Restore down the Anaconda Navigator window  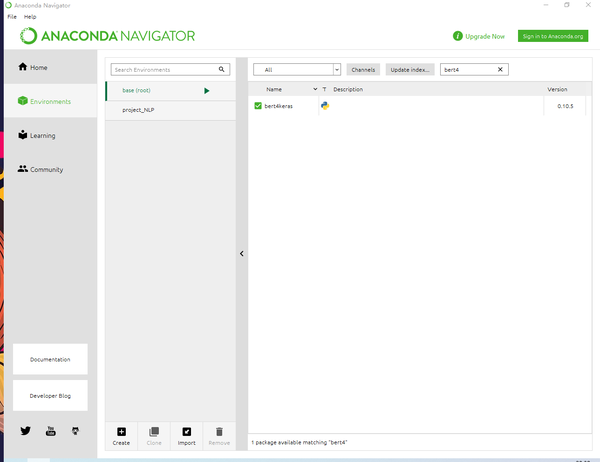(x=567, y=5)
